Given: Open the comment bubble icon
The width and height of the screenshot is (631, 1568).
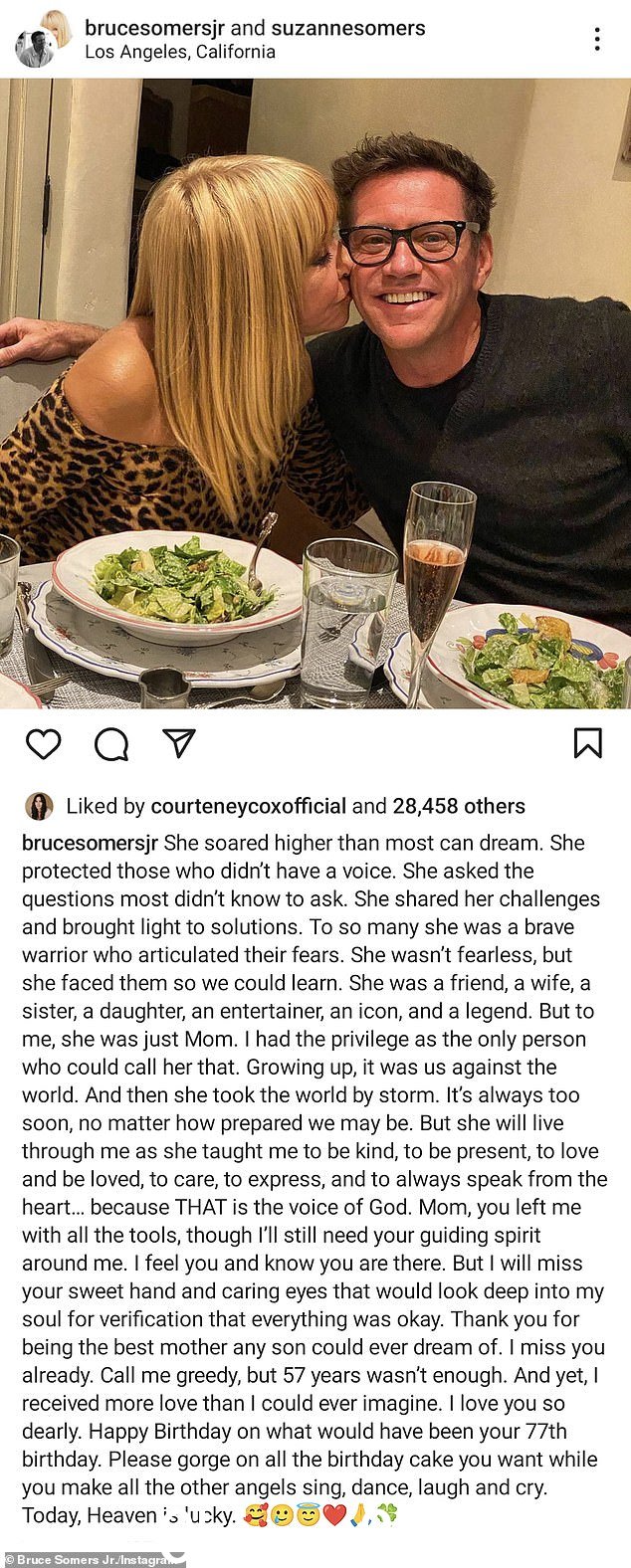Looking at the screenshot, I should click(110, 743).
